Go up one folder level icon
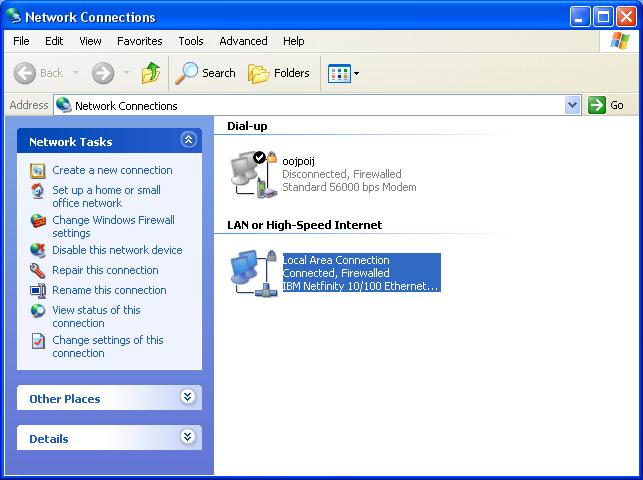Screen dimensions: 643x480 pos(151,73)
